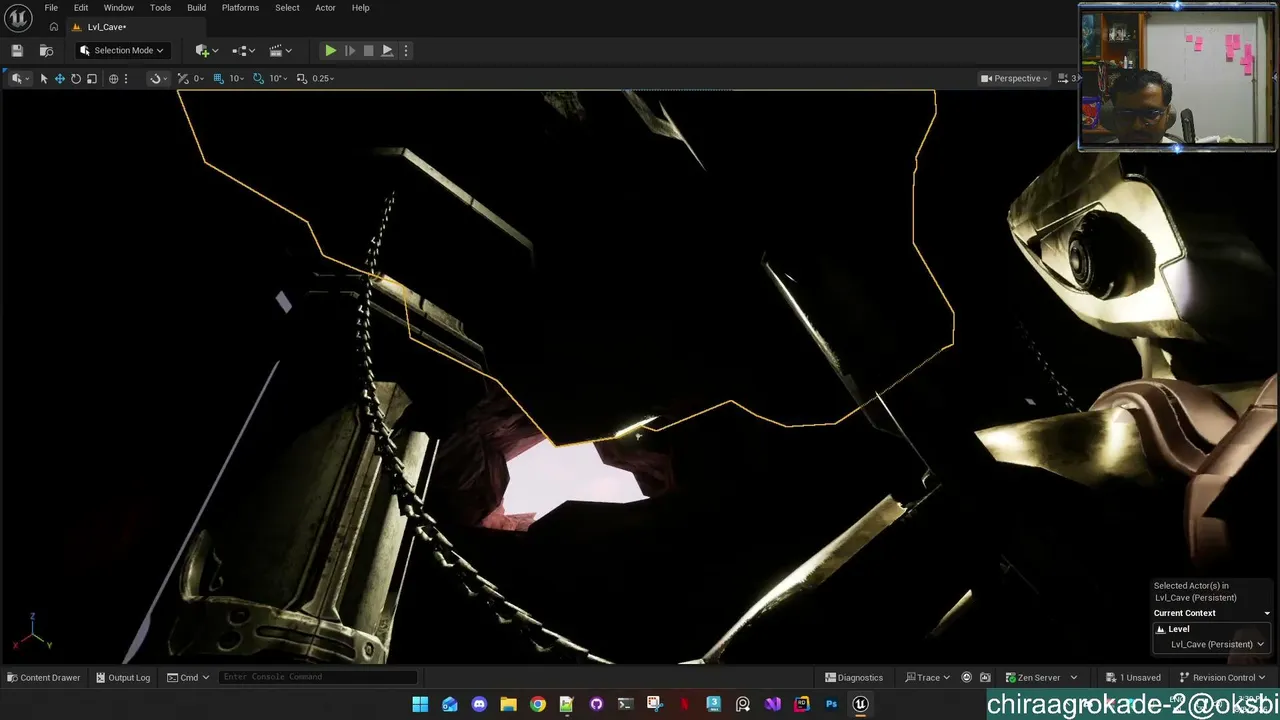Open the surface snapping value dropdown showing 0

click(x=199, y=78)
